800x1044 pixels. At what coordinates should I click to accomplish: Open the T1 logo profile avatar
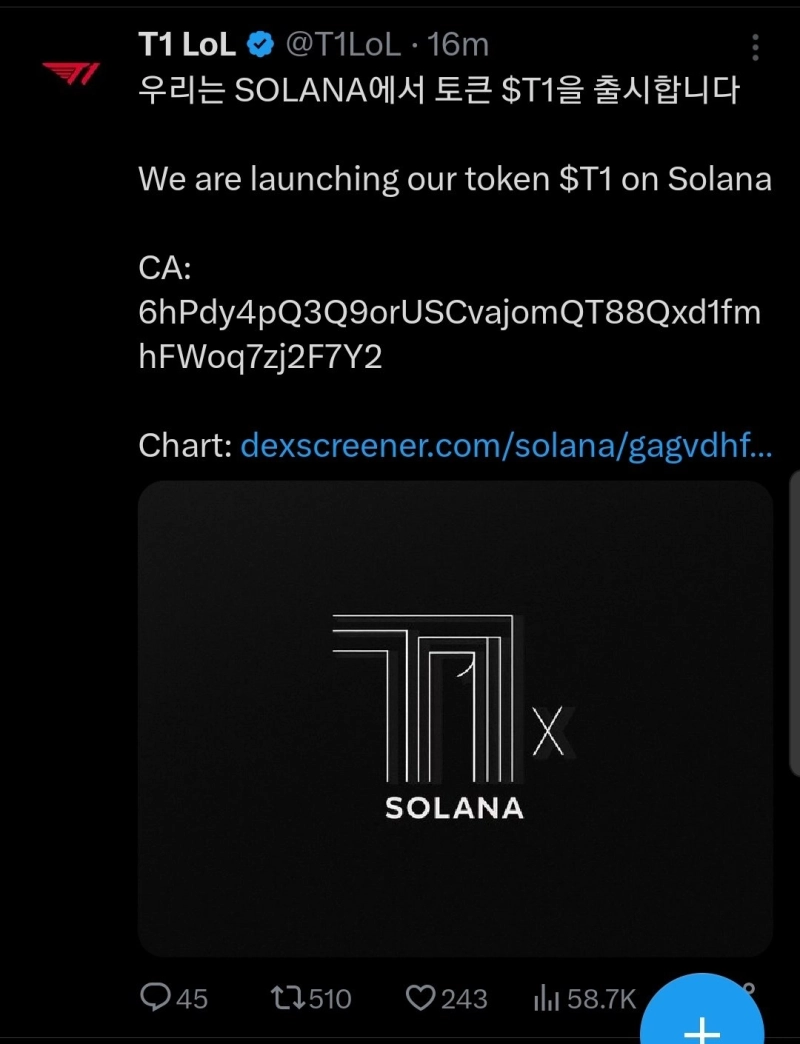coord(70,73)
